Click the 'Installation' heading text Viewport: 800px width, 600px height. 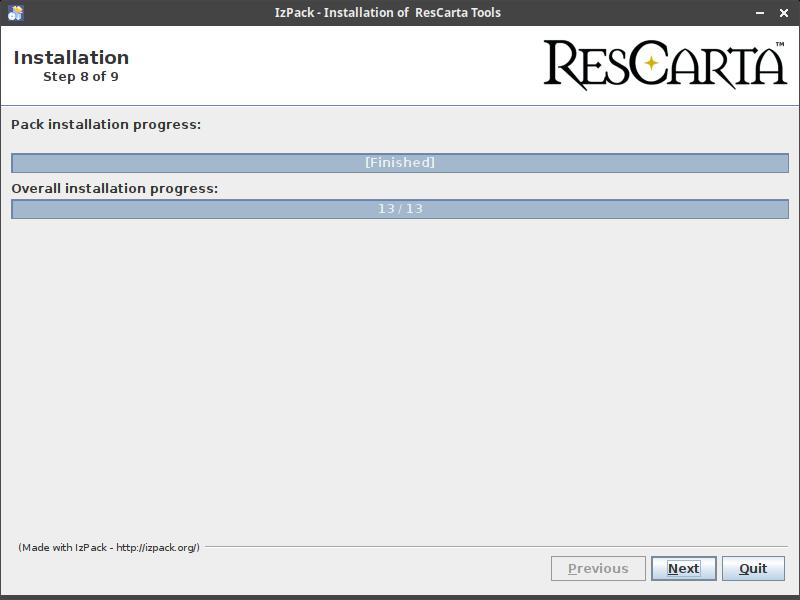click(71, 58)
